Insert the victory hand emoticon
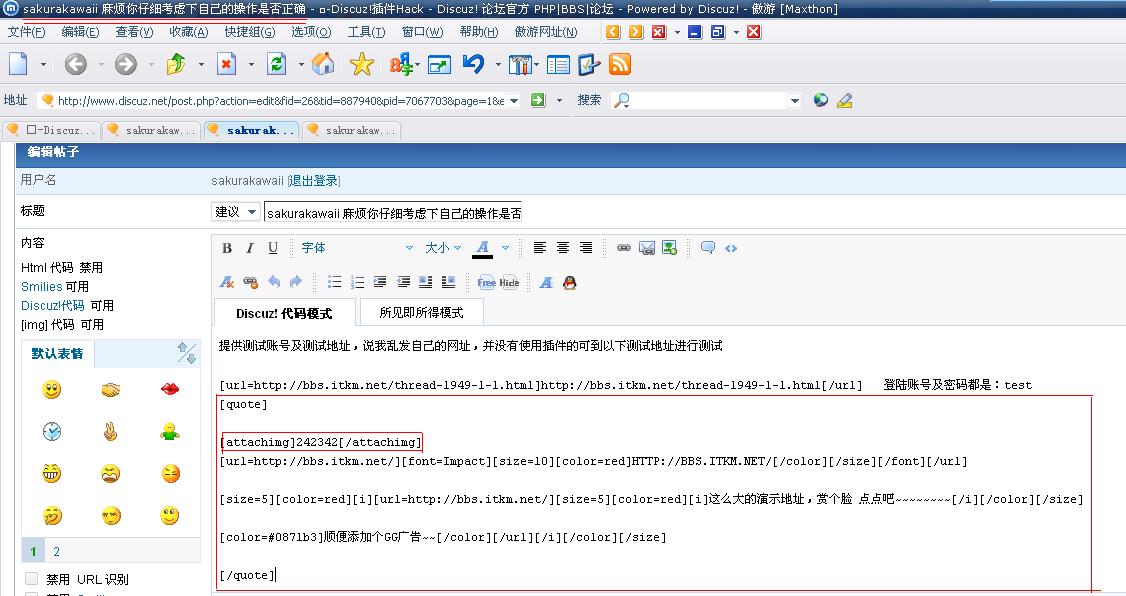Viewport: 1126px width, 596px height. 111,432
